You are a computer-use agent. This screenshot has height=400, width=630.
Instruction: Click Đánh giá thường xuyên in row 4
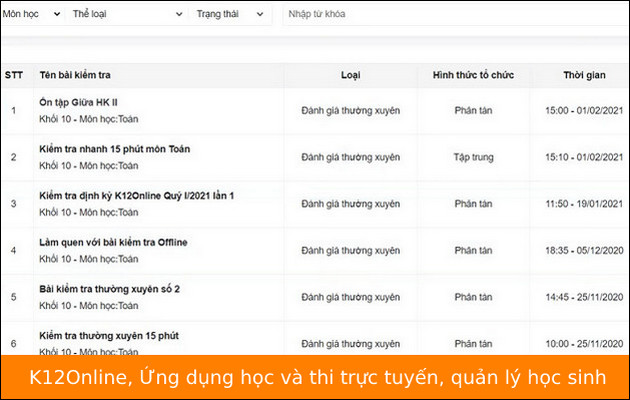click(351, 251)
